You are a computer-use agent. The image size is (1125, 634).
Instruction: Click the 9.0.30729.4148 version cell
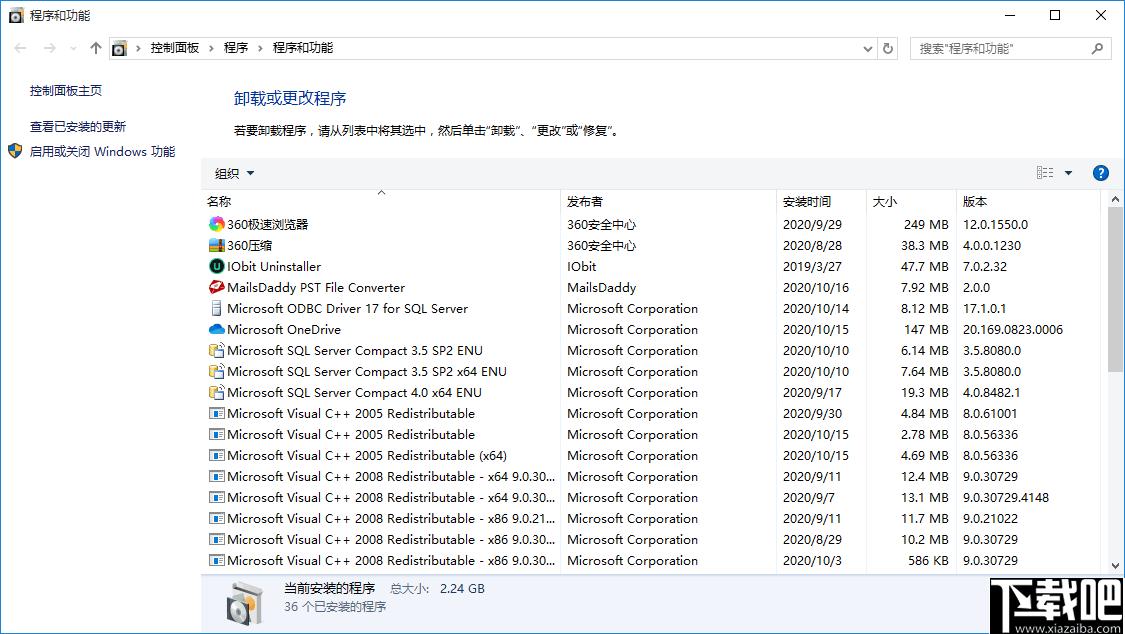click(x=1005, y=498)
